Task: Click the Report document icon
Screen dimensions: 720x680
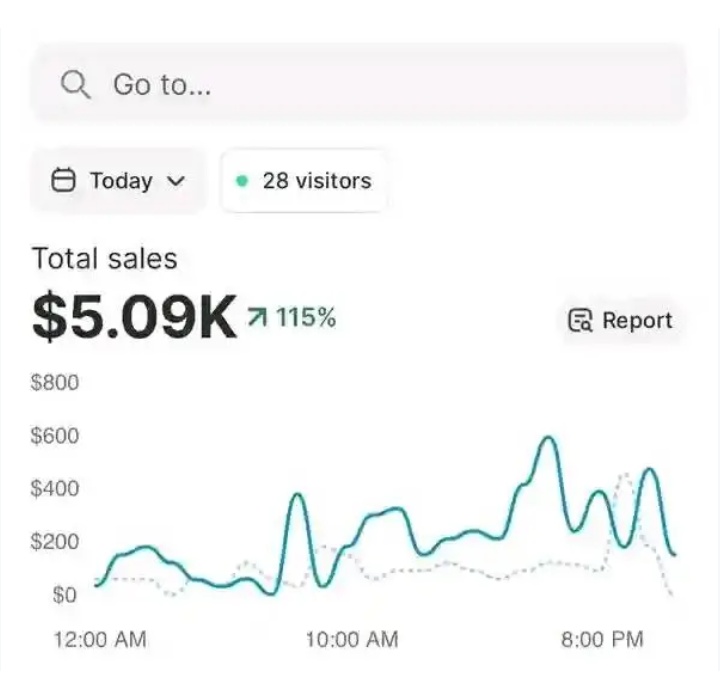Action: [x=580, y=321]
